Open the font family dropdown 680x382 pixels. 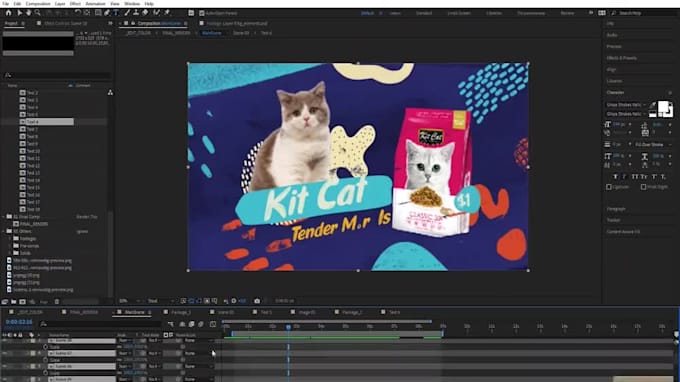(626, 105)
